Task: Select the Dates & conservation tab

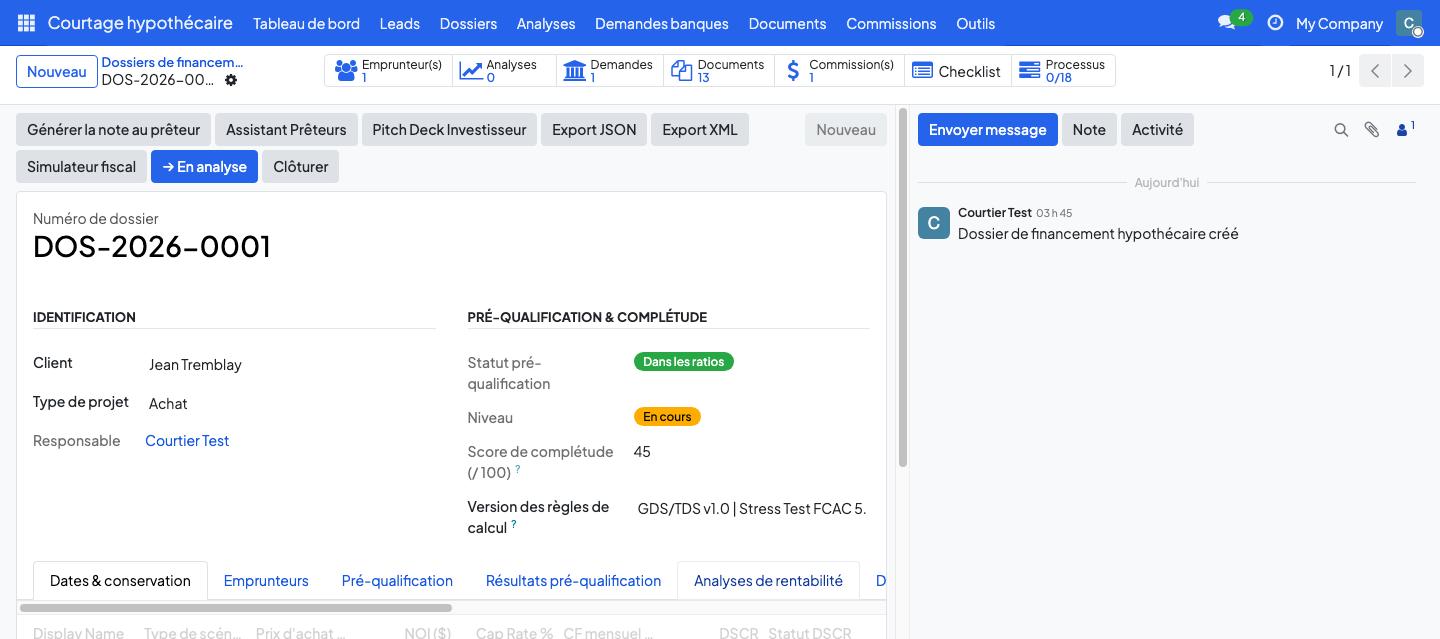Action: click(x=120, y=580)
